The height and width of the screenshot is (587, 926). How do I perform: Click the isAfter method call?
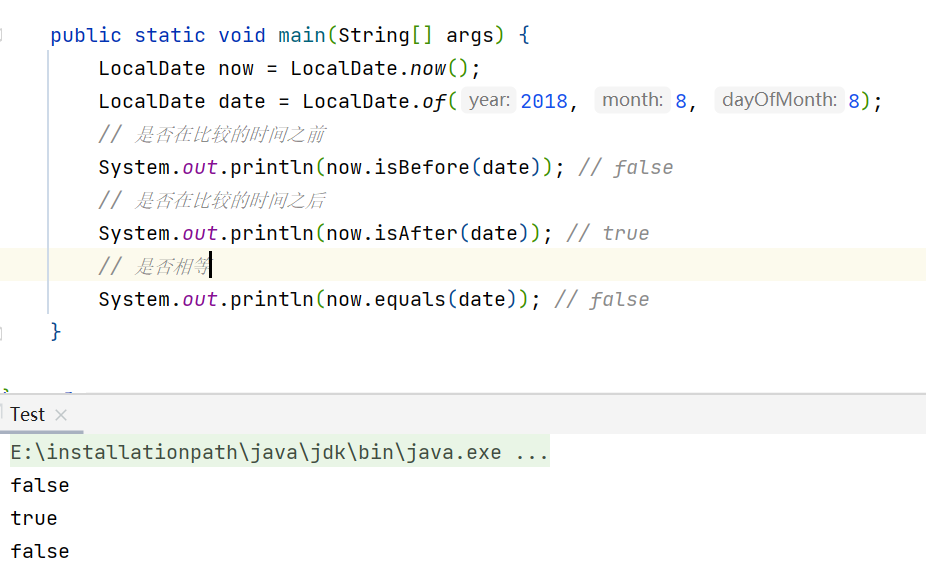[416, 234]
